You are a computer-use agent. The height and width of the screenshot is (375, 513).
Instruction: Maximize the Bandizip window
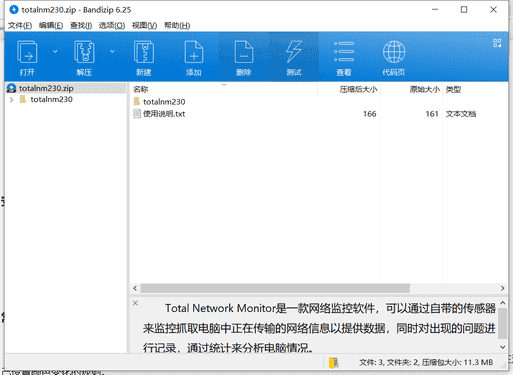464,10
